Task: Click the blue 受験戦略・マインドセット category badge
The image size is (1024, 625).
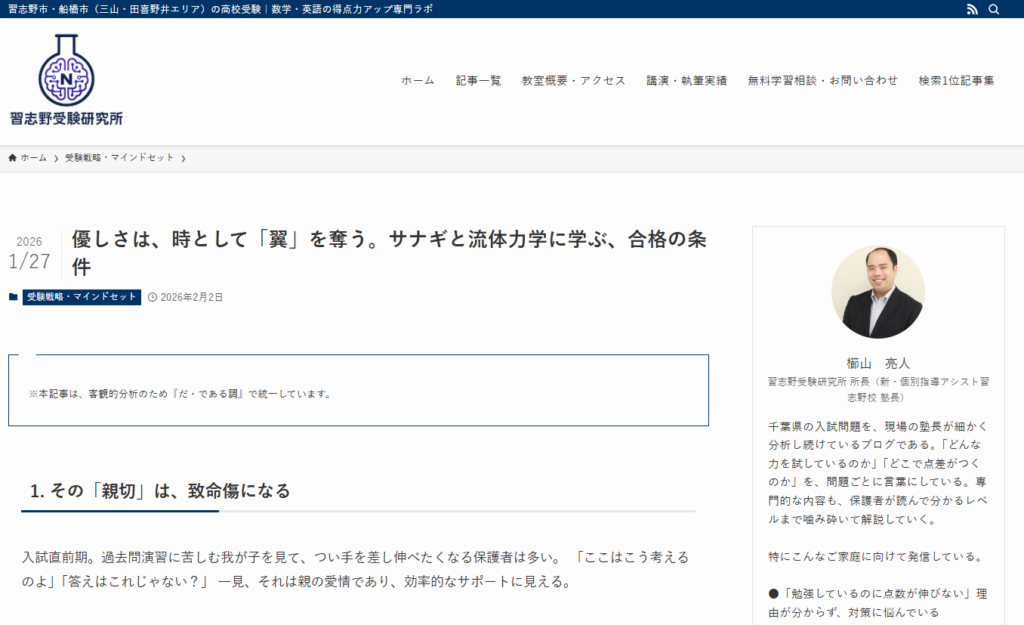Action: click(x=81, y=297)
